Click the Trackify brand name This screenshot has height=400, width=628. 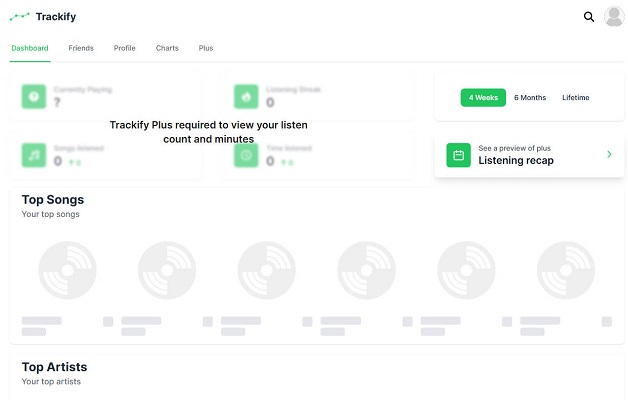pyautogui.click(x=56, y=16)
